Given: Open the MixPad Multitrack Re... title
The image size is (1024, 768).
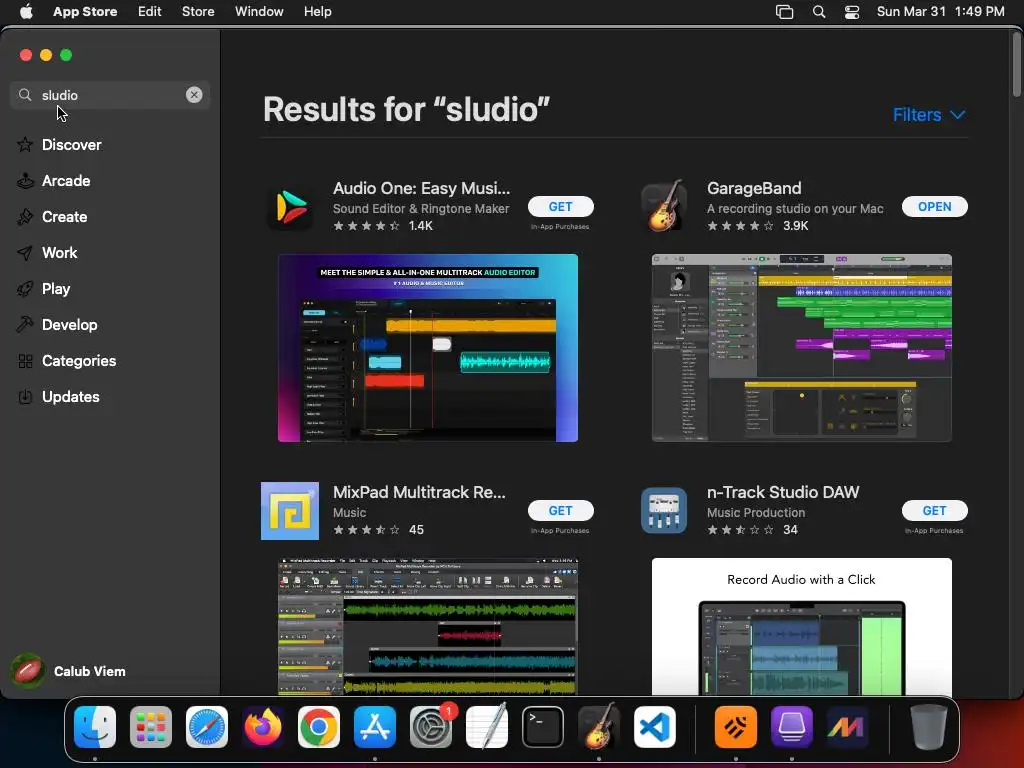Looking at the screenshot, I should pyautogui.click(x=419, y=492).
